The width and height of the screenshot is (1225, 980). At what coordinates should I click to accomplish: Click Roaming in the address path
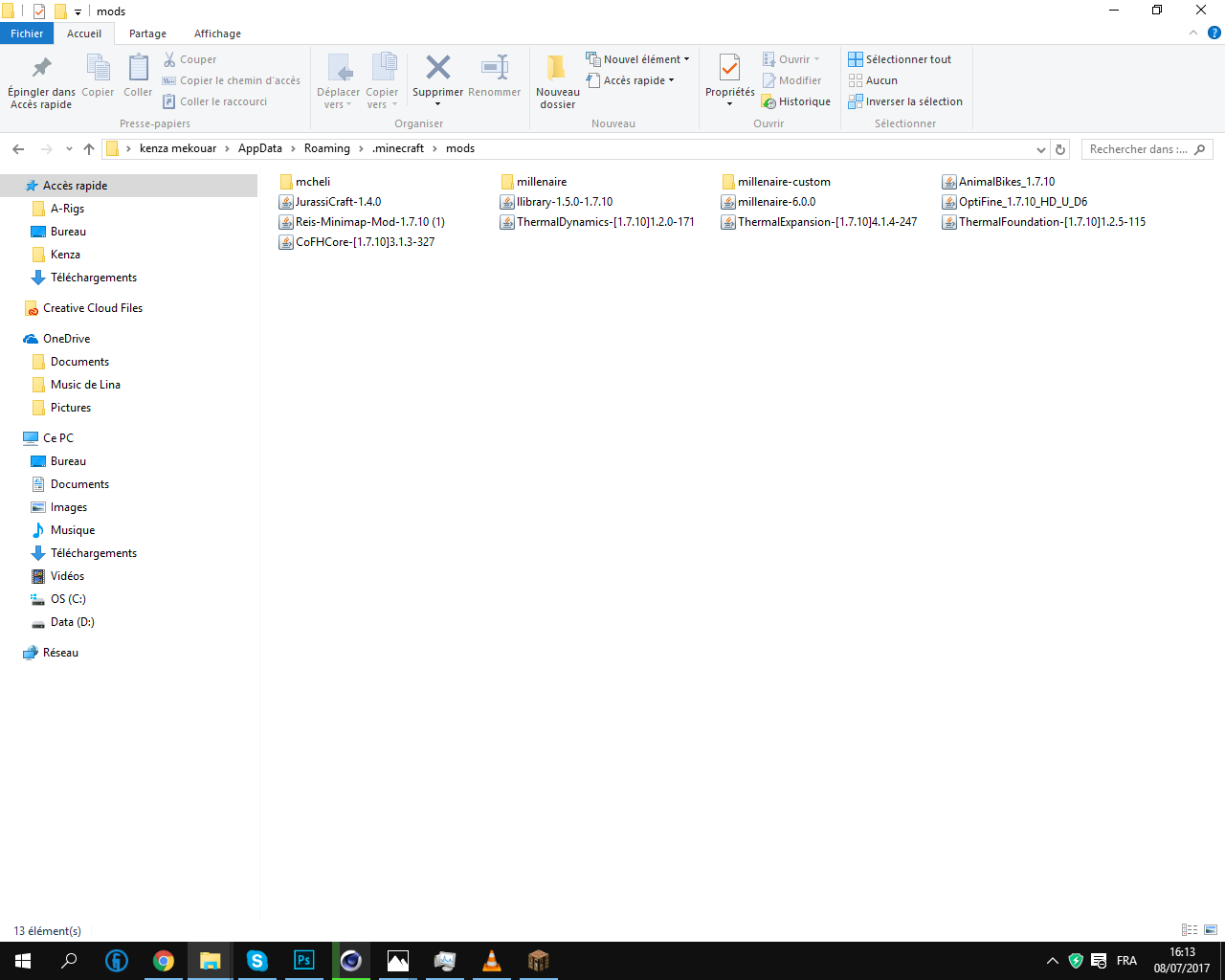327,148
